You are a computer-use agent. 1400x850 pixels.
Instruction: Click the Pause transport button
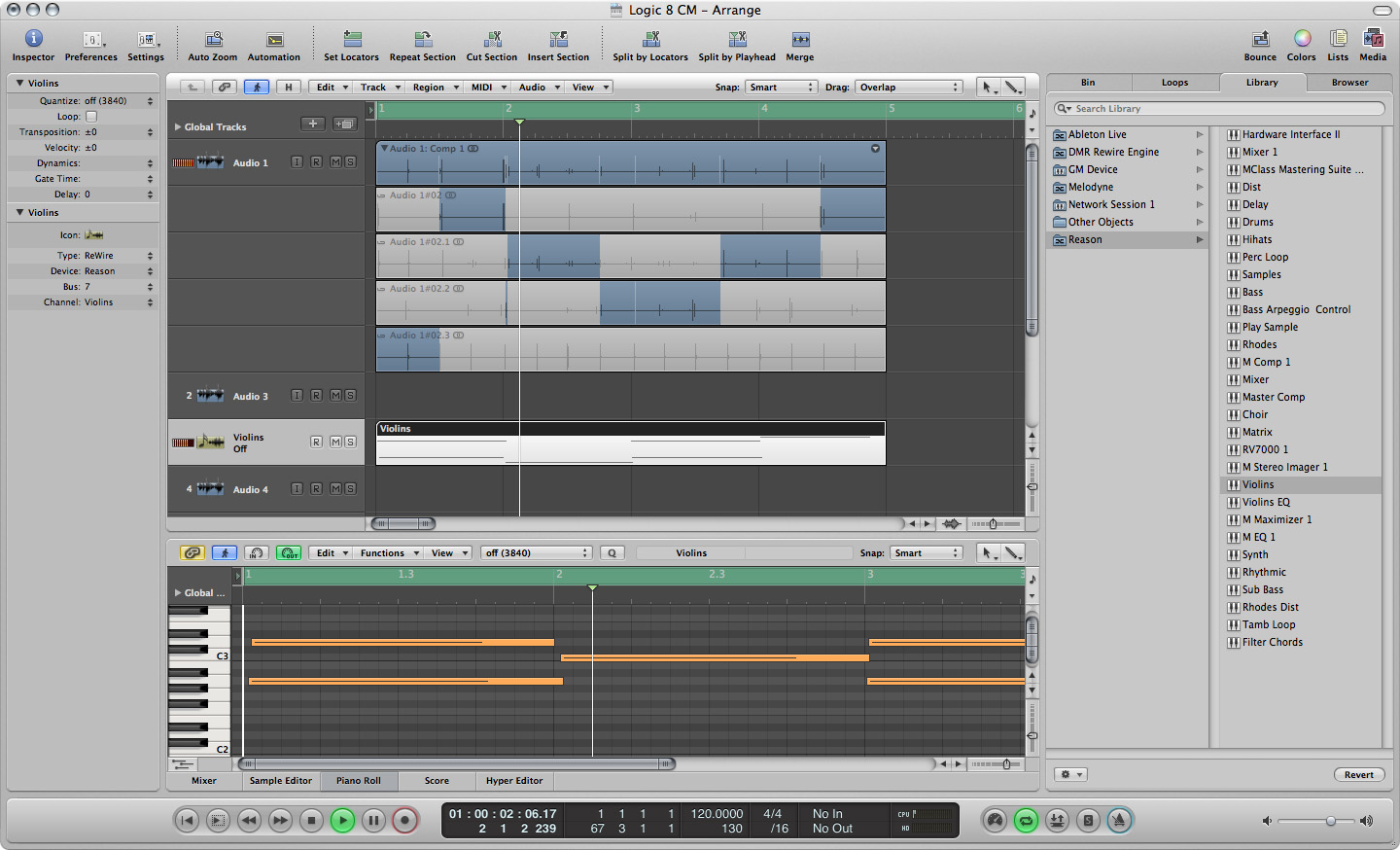(373, 820)
